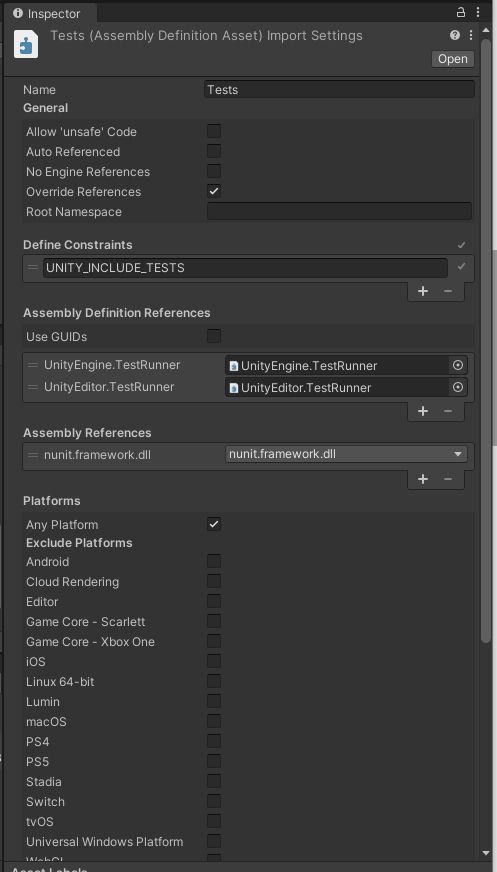Viewport: 497px width, 872px height.
Task: Exclude the macOS platform
Action: click(214, 721)
